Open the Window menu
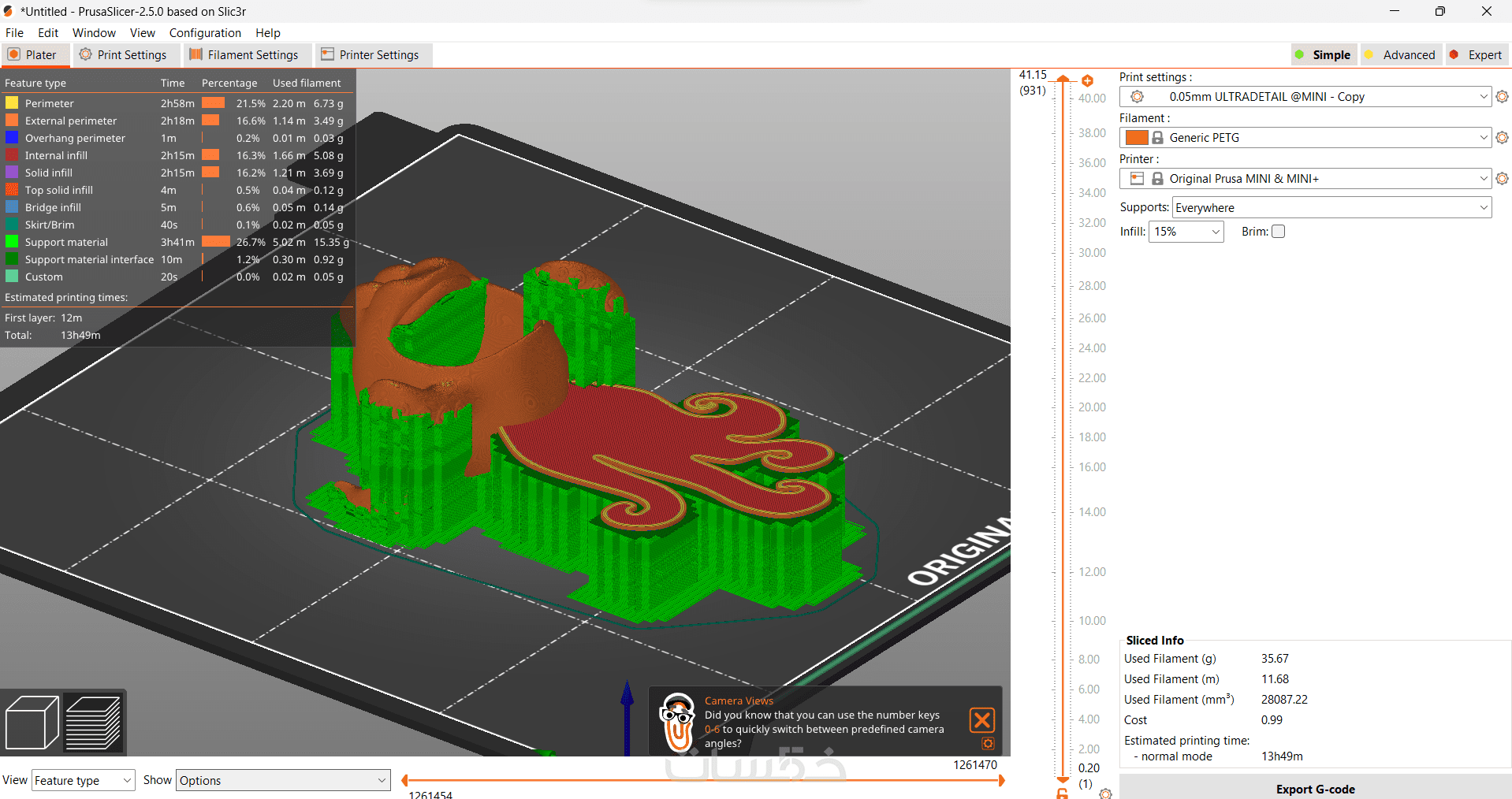This screenshot has height=799, width=1512. pyautogui.click(x=94, y=33)
